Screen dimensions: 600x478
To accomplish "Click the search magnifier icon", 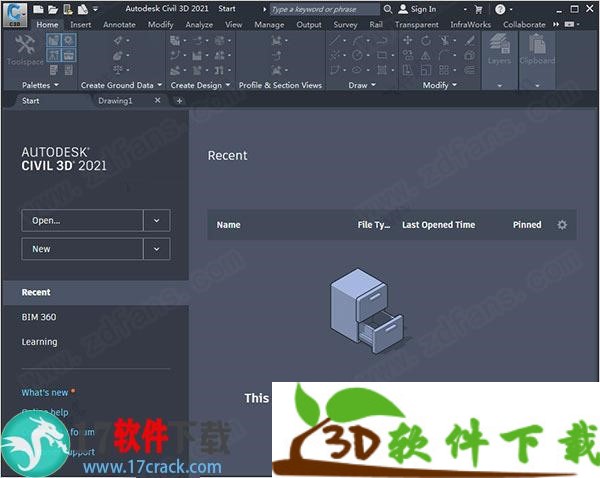I will 388,9.
